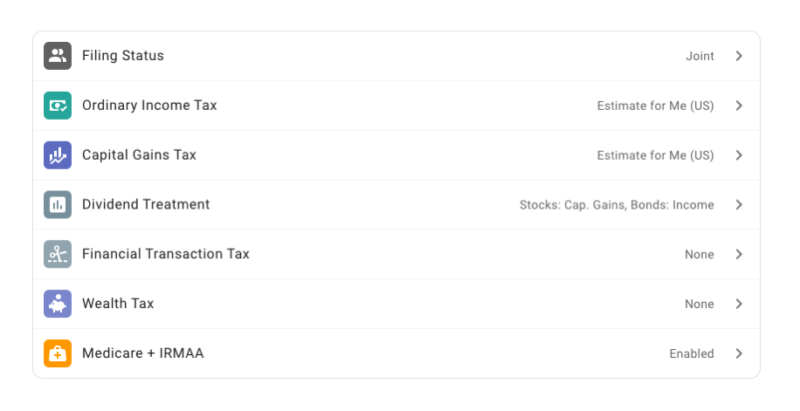Click the Financial Transaction Tax icon

pos(58,254)
